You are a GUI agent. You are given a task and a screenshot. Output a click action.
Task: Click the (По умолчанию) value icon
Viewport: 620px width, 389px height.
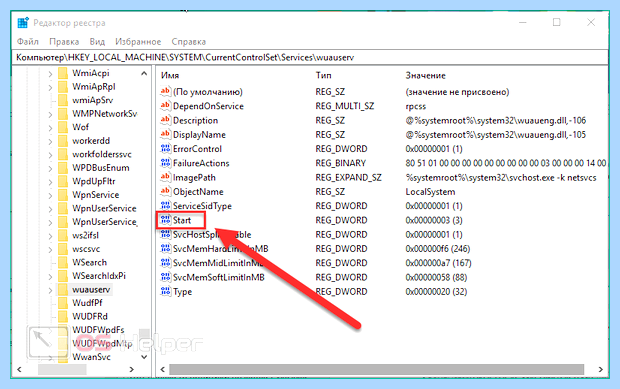coord(165,92)
